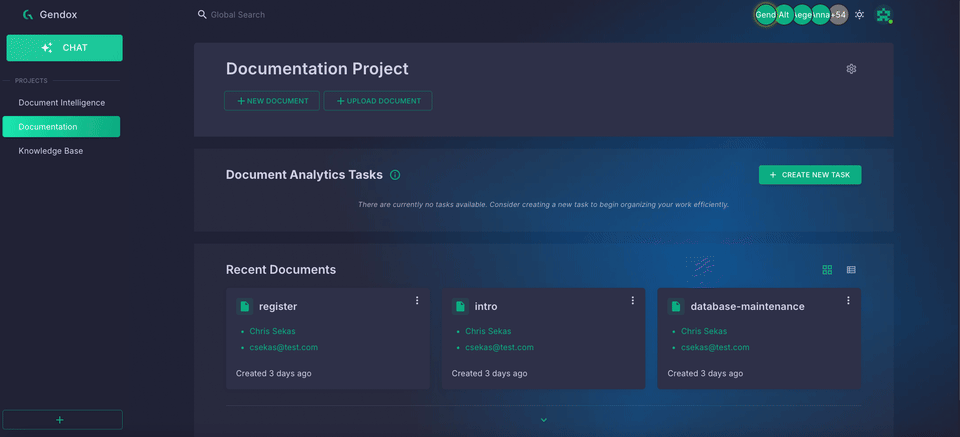Focus the Global Search field

[x=238, y=15]
